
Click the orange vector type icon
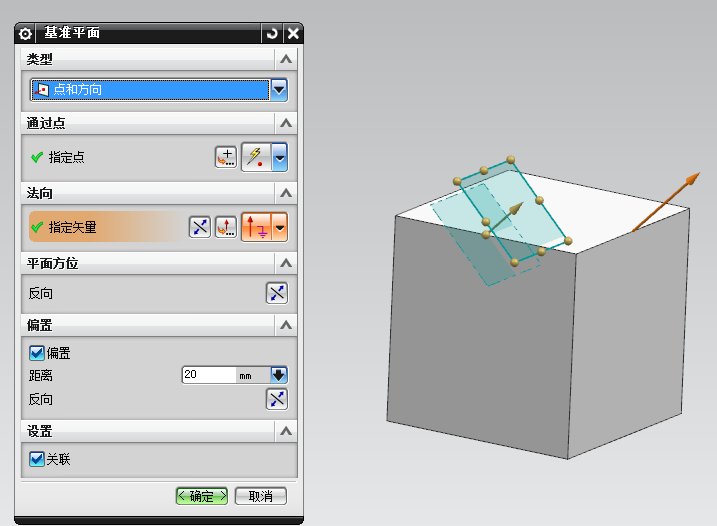click(x=256, y=227)
